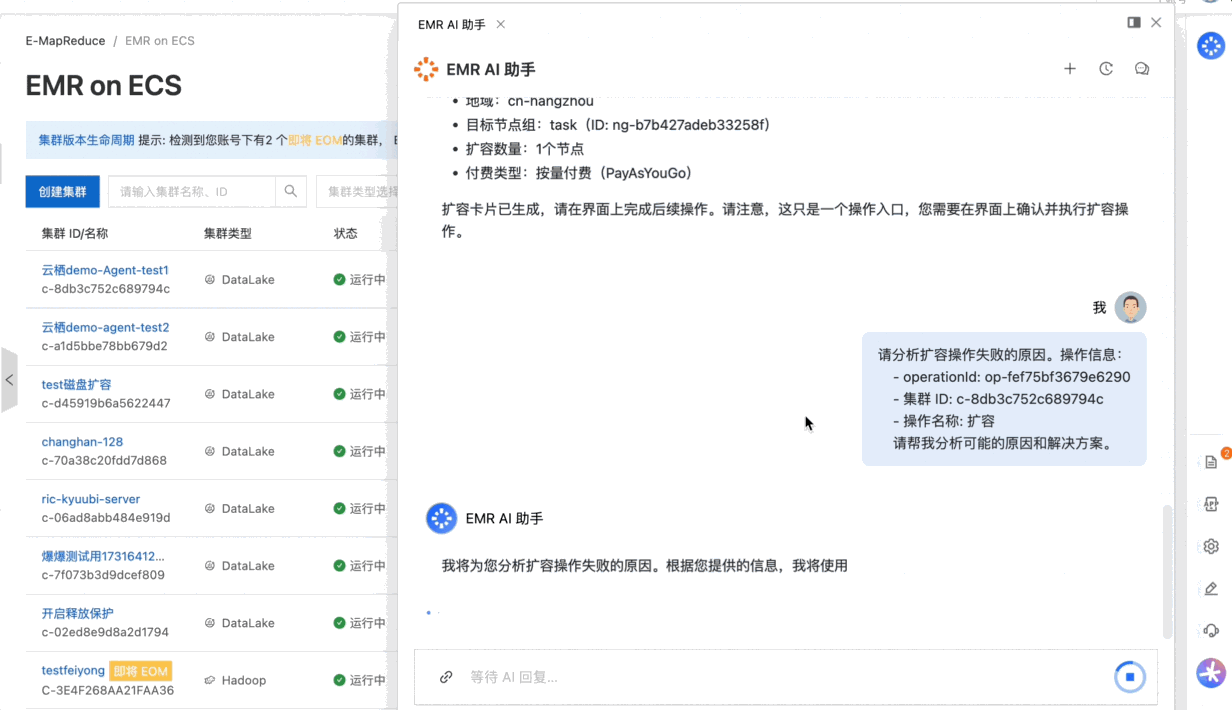Viewport: 1232px width, 710px height.
Task: Click the colorful AI assistant icon at bottom right
Action: pos(1210,673)
